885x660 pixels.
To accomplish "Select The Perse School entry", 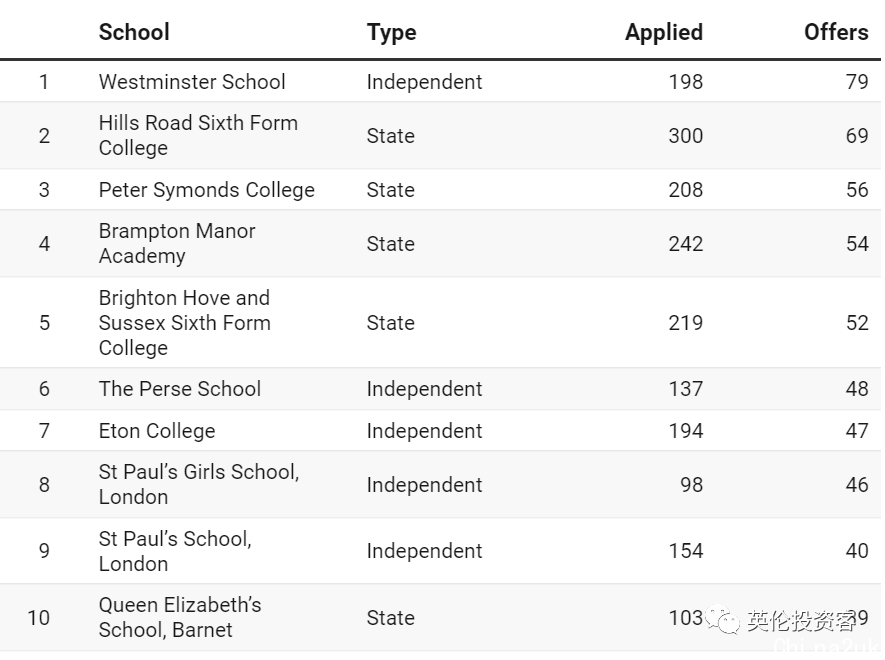I will [x=179, y=389].
